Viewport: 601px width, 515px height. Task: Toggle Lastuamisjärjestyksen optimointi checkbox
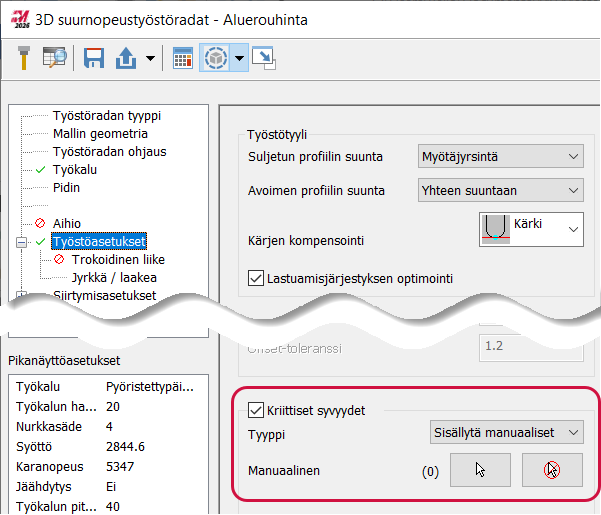click(256, 278)
